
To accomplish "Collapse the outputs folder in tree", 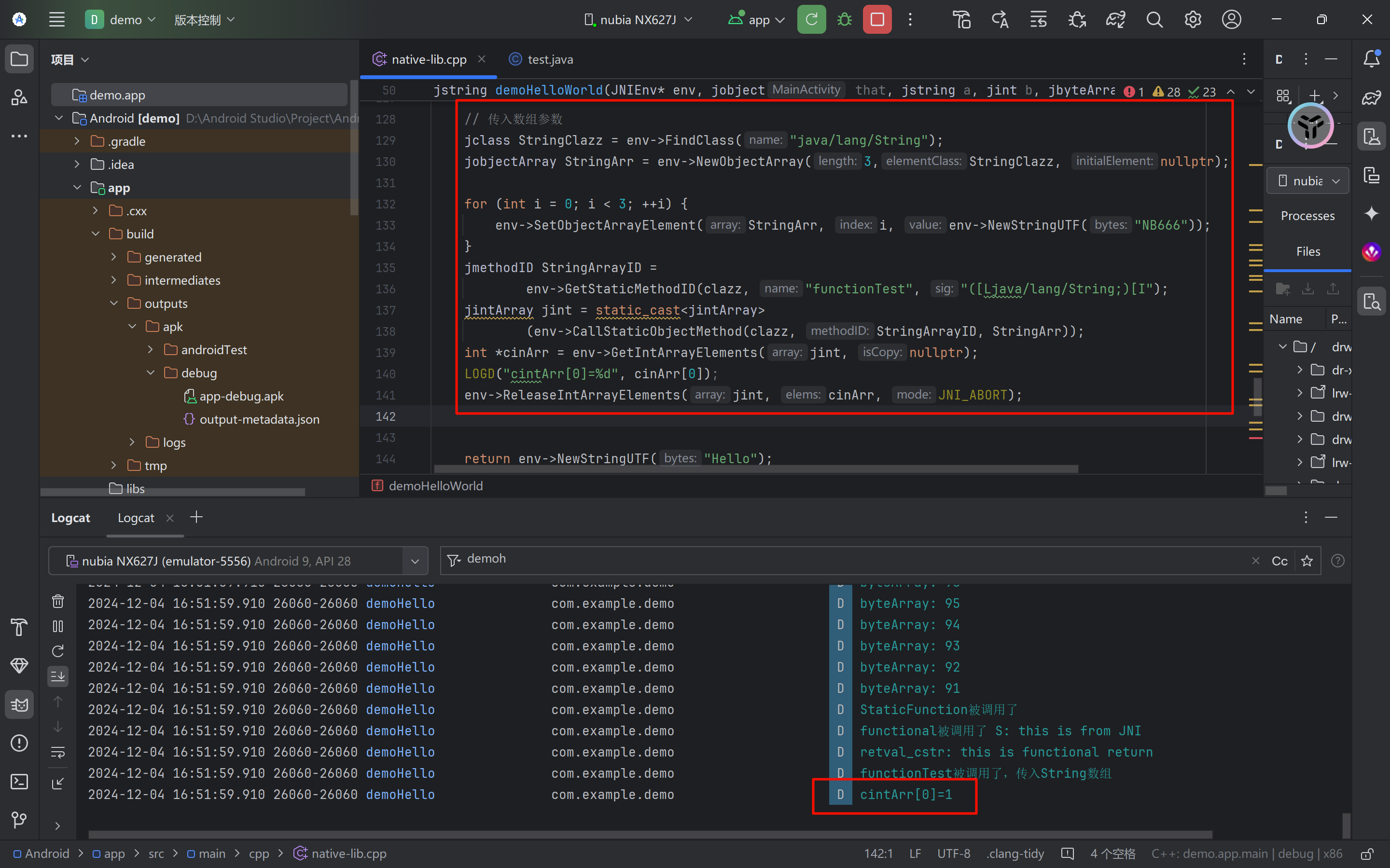I will tap(114, 303).
